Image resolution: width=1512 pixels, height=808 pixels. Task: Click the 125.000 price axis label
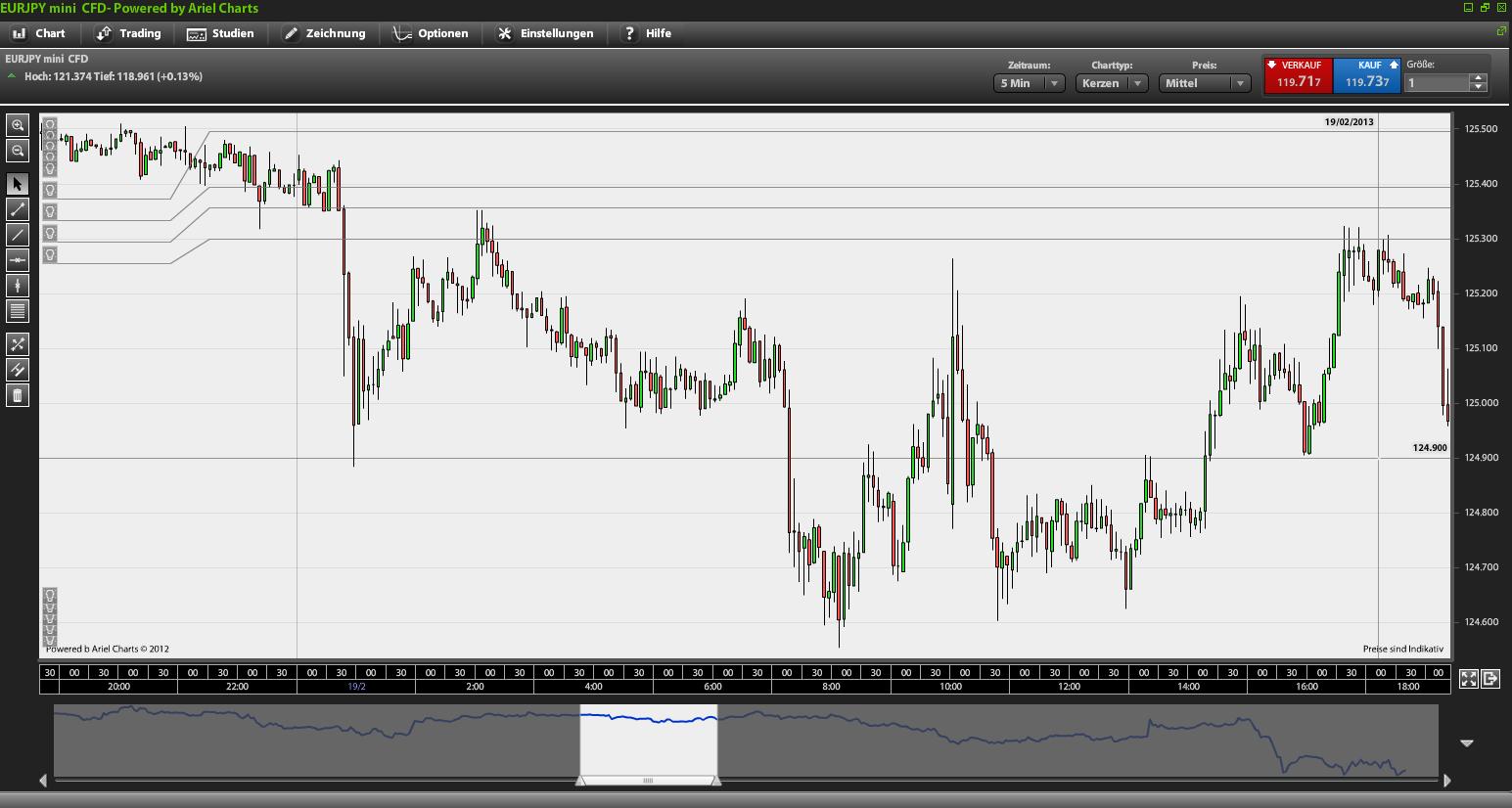(1481, 403)
